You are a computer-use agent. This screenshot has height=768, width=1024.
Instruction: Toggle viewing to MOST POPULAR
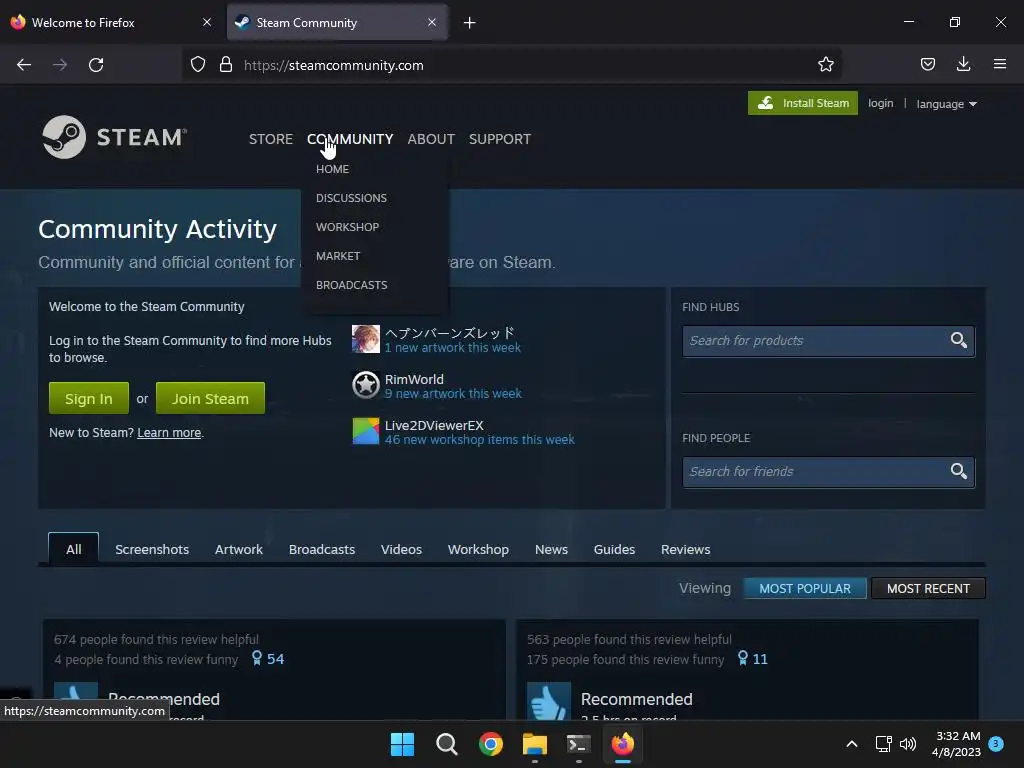click(805, 588)
